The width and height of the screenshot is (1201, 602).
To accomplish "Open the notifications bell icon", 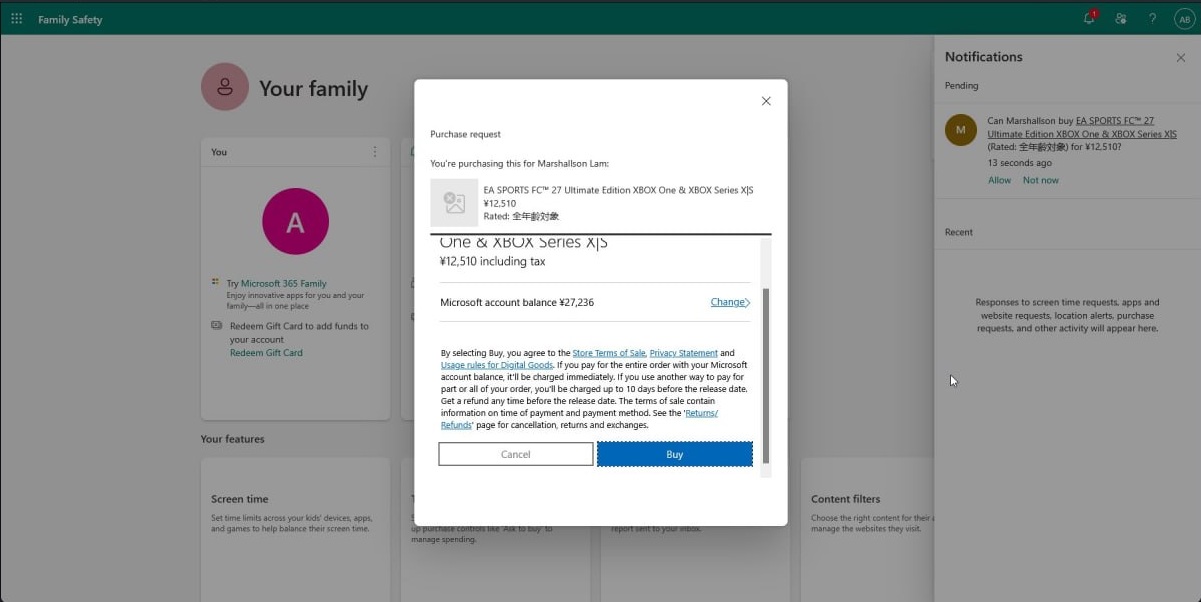I will [1090, 18].
